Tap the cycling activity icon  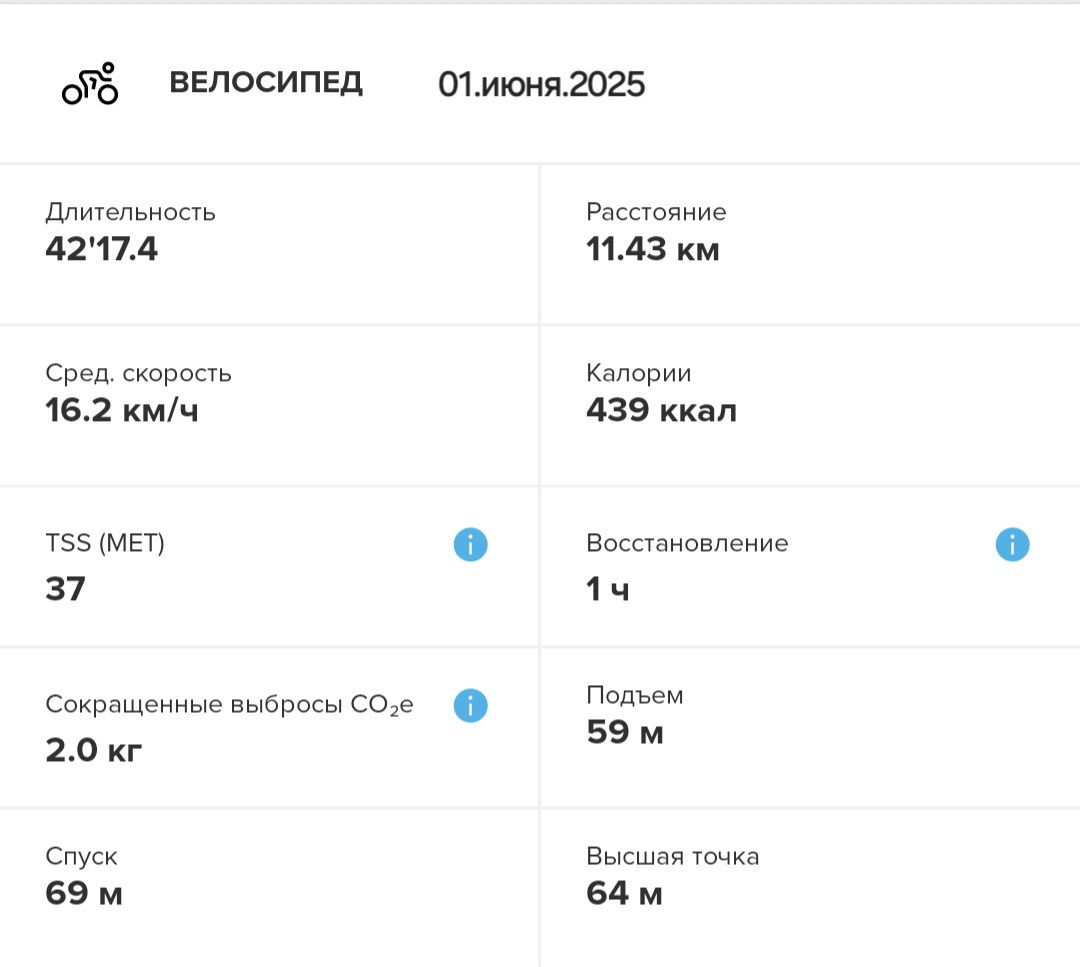coord(90,83)
